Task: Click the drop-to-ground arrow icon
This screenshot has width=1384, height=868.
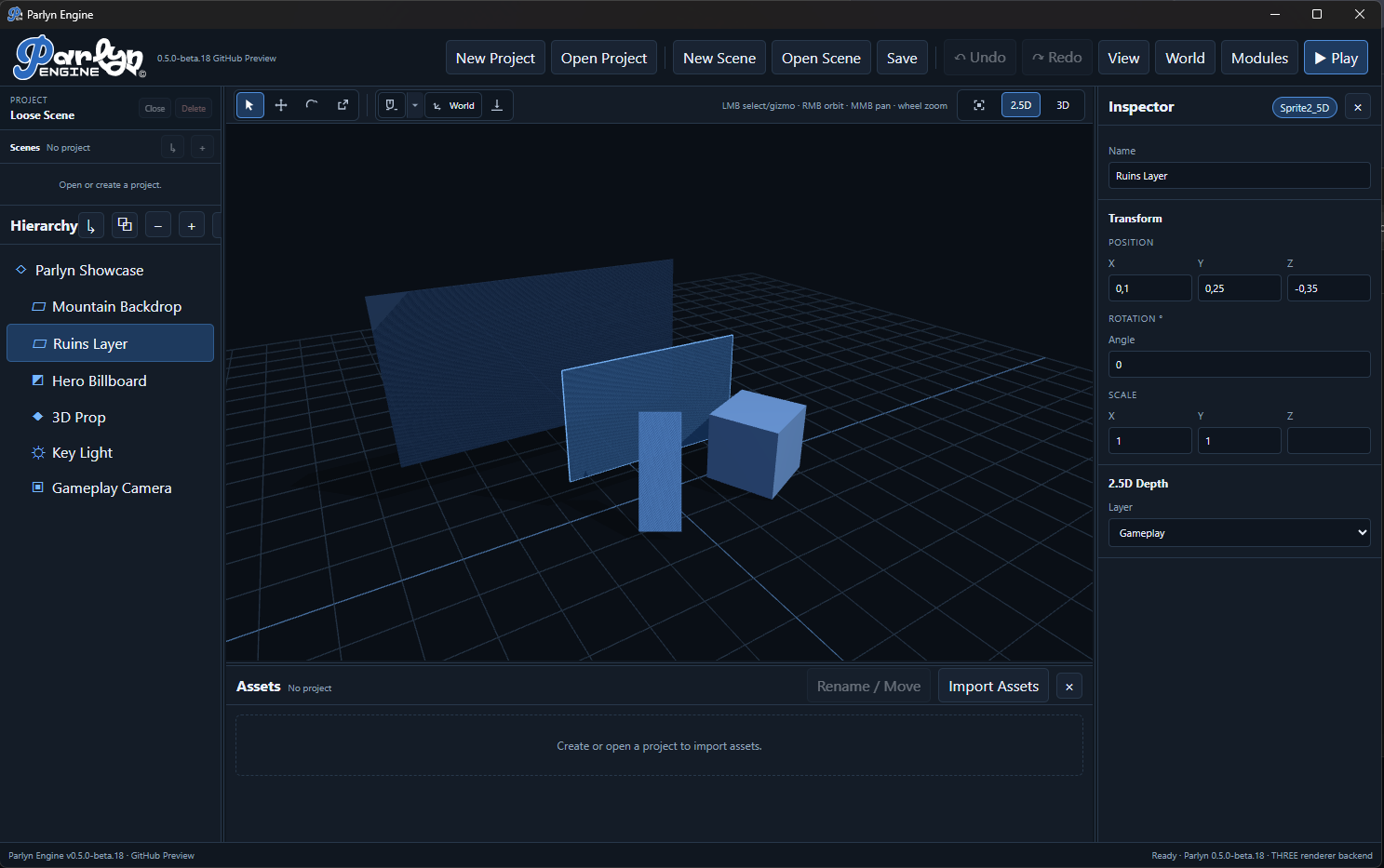Action: point(497,105)
